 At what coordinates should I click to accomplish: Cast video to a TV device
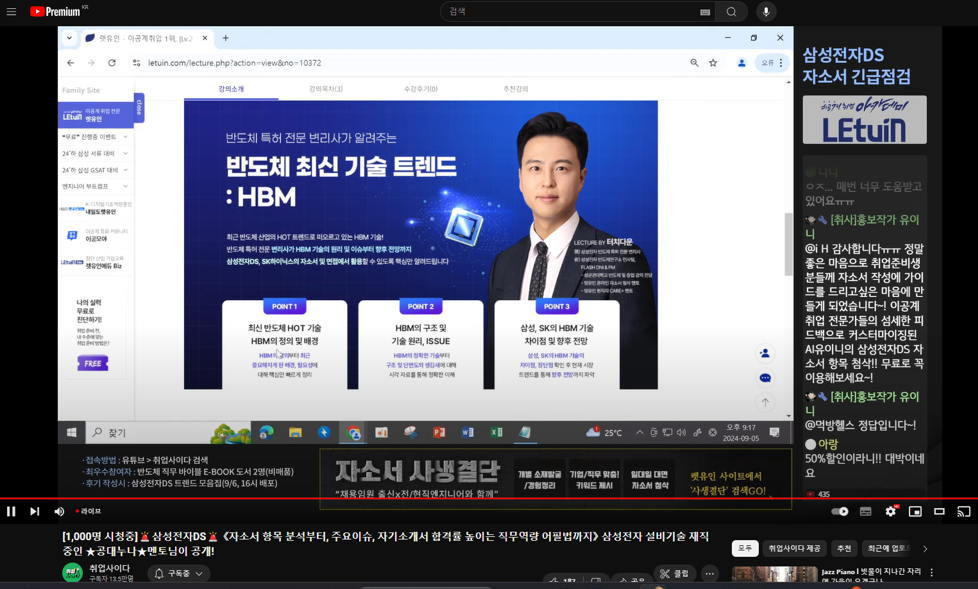click(963, 512)
